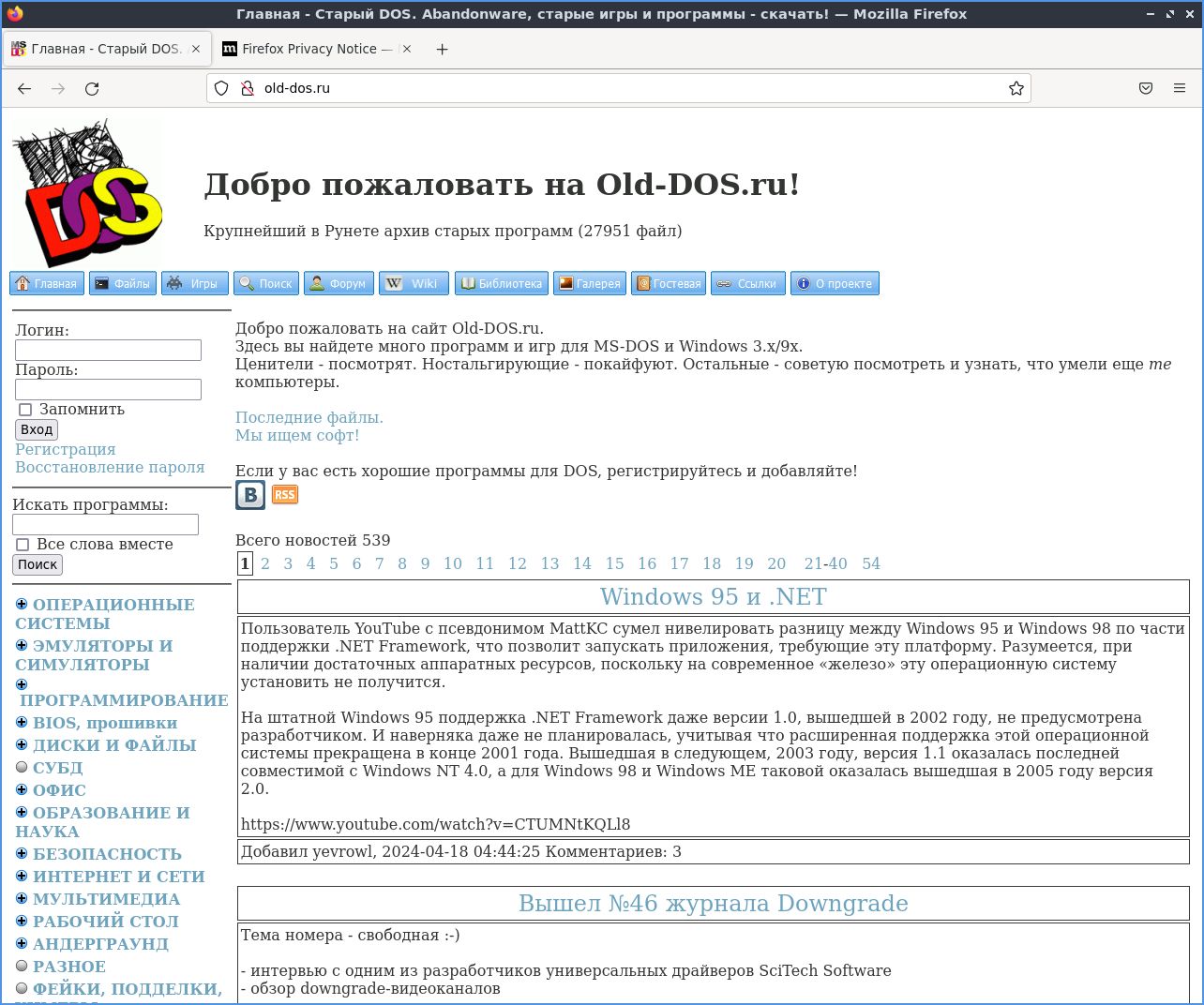Open the Ссылки navigation menu item
This screenshot has height=1005, width=1204.
coord(748,283)
